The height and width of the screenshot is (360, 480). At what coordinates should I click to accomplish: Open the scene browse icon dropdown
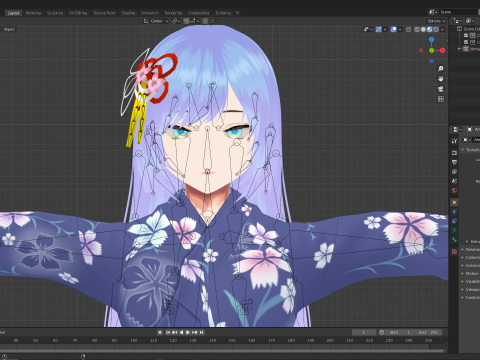click(x=433, y=12)
